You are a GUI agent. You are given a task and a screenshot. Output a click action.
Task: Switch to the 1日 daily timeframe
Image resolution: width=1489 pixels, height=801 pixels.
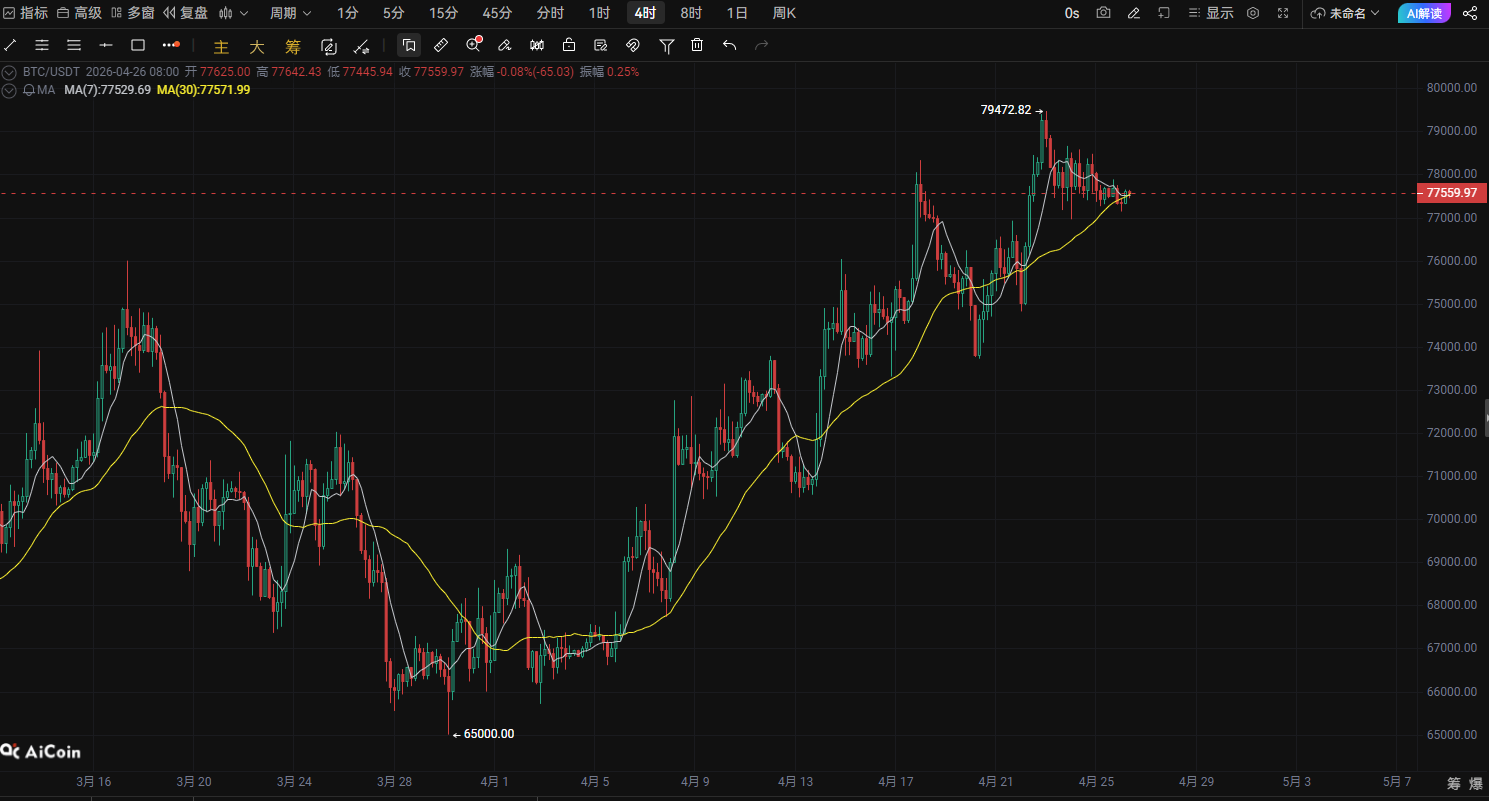pos(737,13)
